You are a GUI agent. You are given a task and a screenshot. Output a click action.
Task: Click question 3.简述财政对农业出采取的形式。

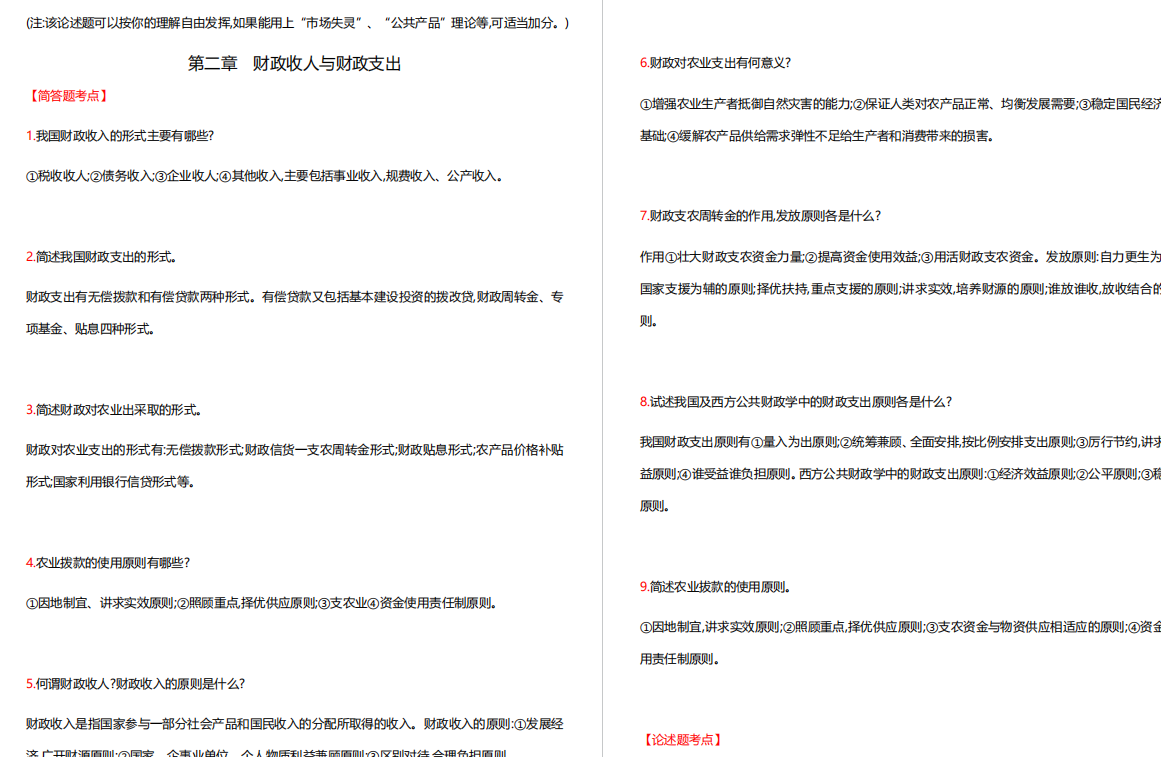pyautogui.click(x=114, y=410)
